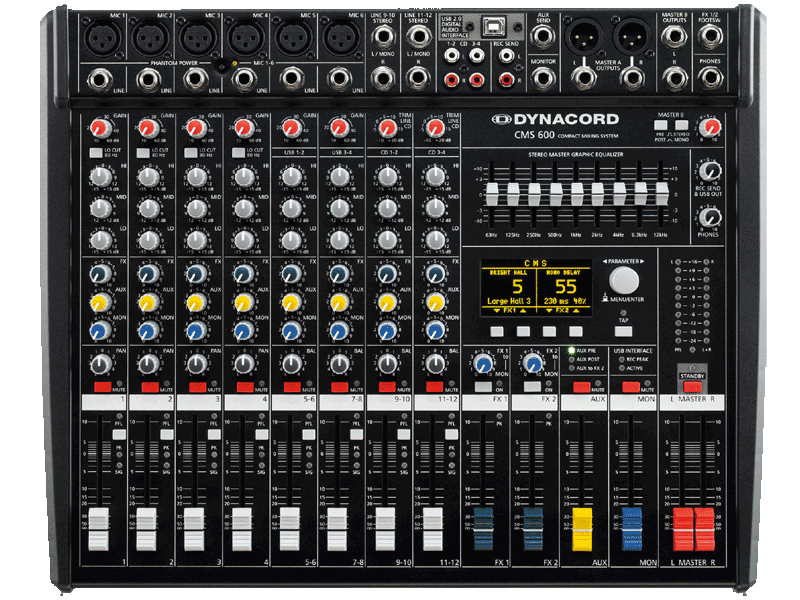This screenshot has height=600, width=800.
Task: Click the HI EQ knob on channel 4
Action: (x=243, y=179)
